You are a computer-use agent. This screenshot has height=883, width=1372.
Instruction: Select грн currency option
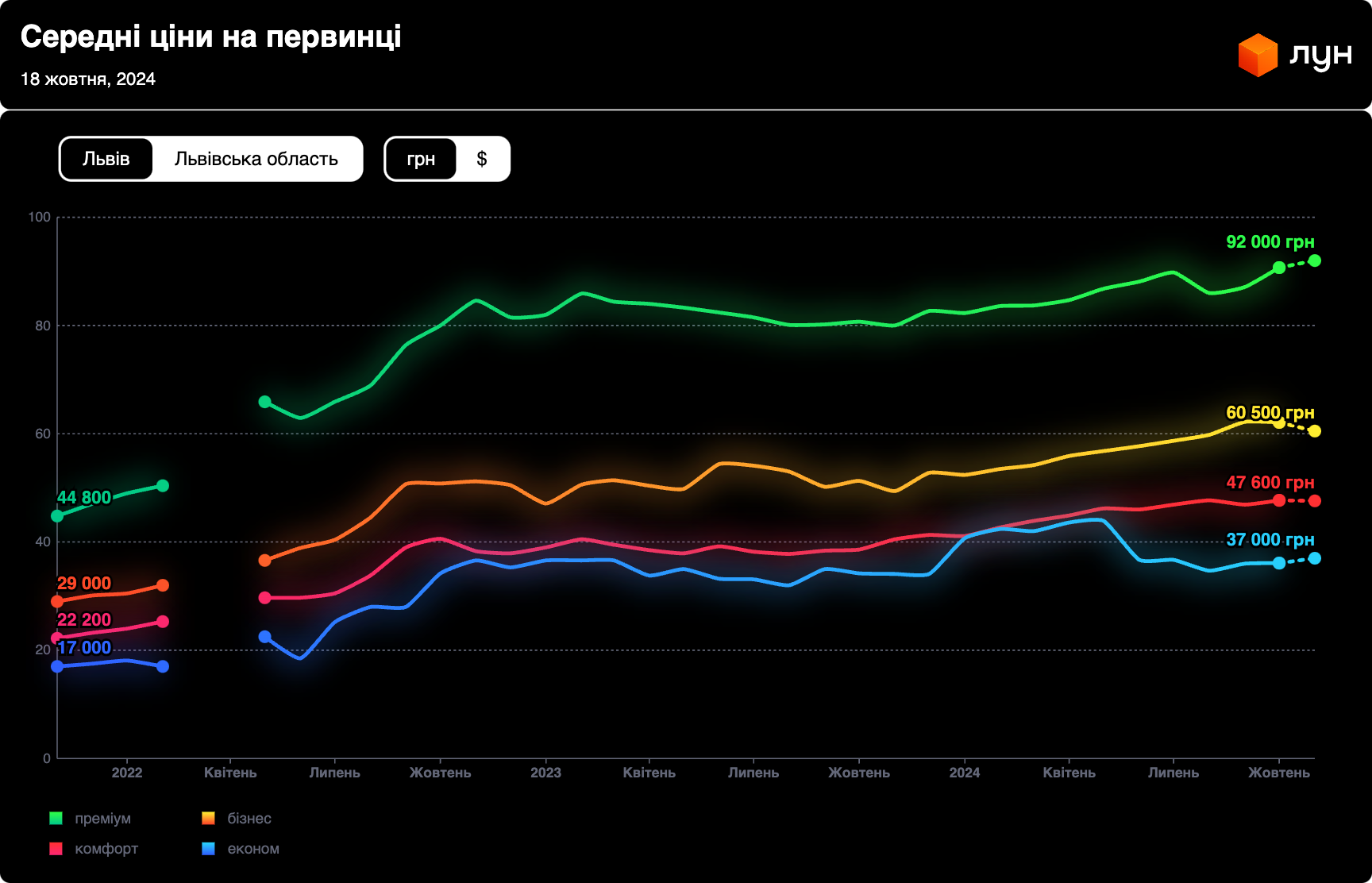tap(421, 159)
